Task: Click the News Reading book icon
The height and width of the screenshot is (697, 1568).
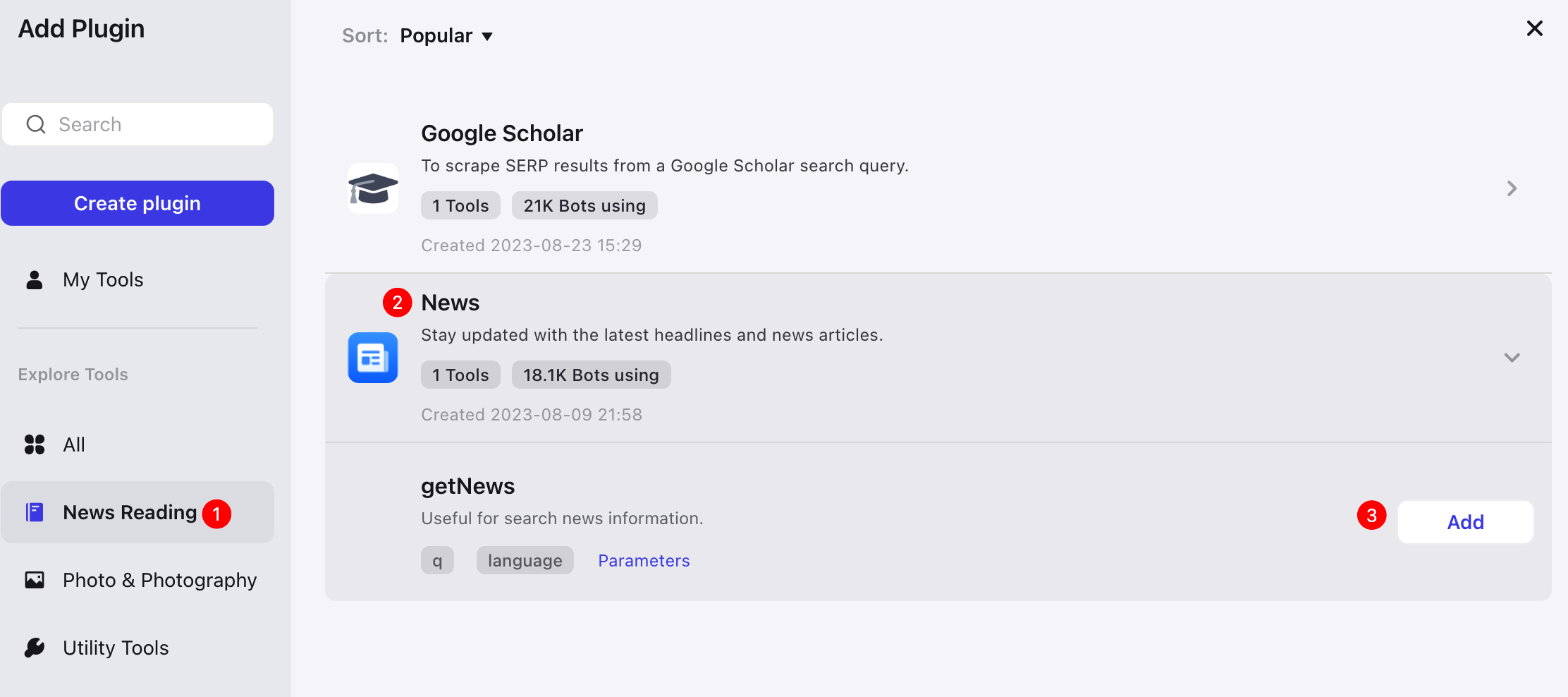Action: click(x=35, y=512)
